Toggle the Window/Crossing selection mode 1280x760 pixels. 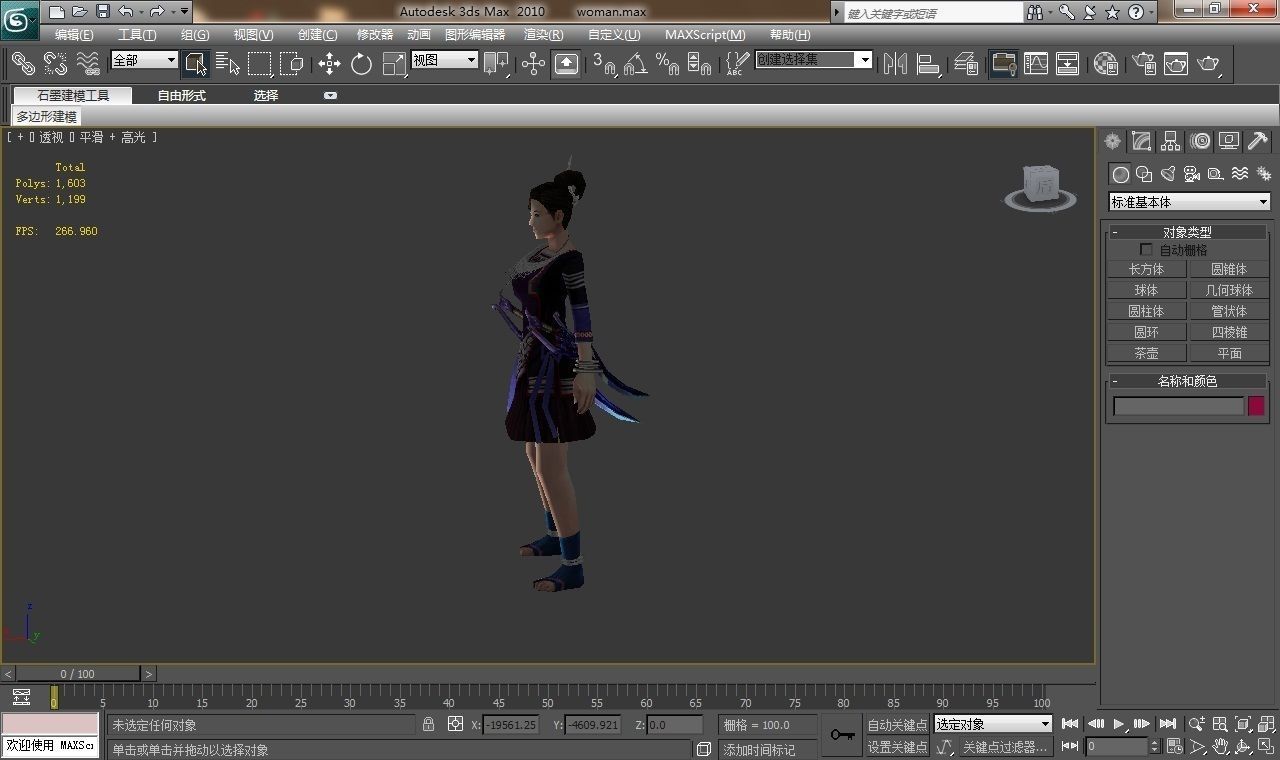click(292, 64)
